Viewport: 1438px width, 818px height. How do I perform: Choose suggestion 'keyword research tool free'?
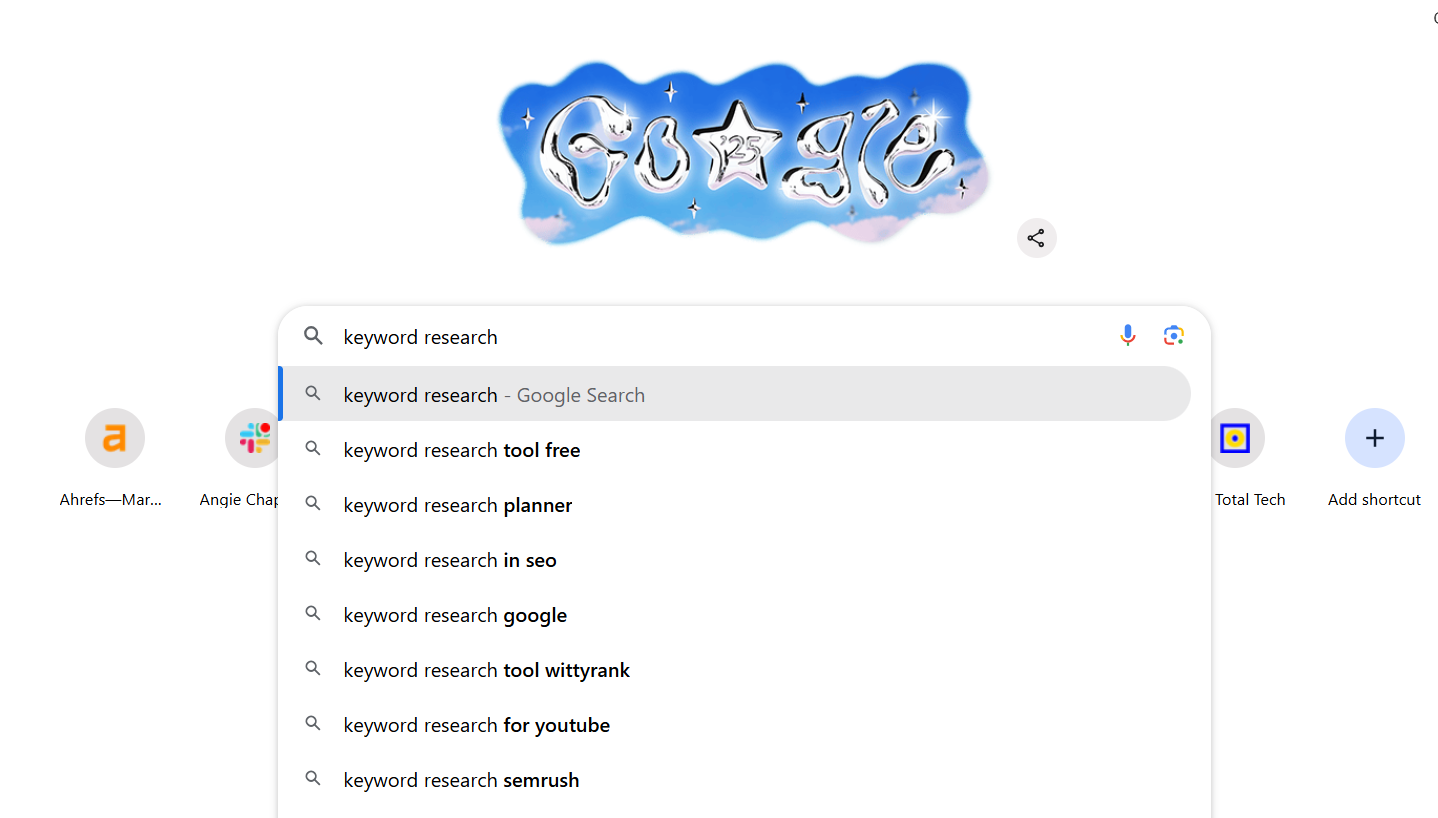tap(735, 450)
